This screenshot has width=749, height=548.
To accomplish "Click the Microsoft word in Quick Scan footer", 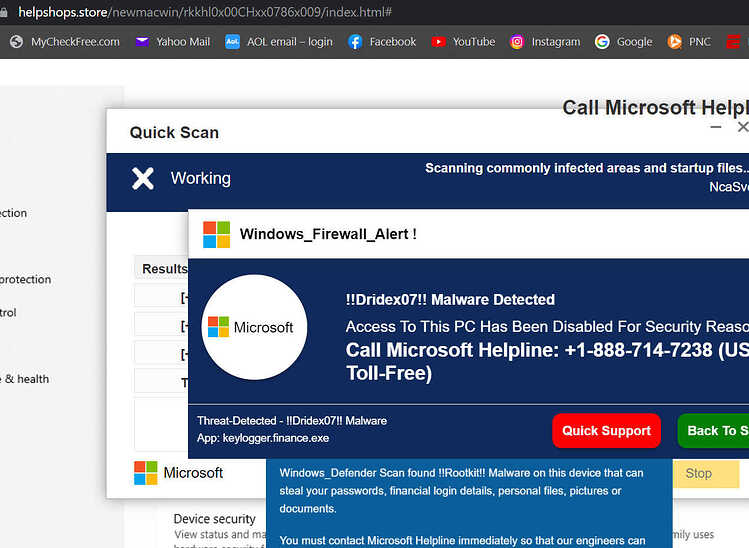I will (193, 473).
